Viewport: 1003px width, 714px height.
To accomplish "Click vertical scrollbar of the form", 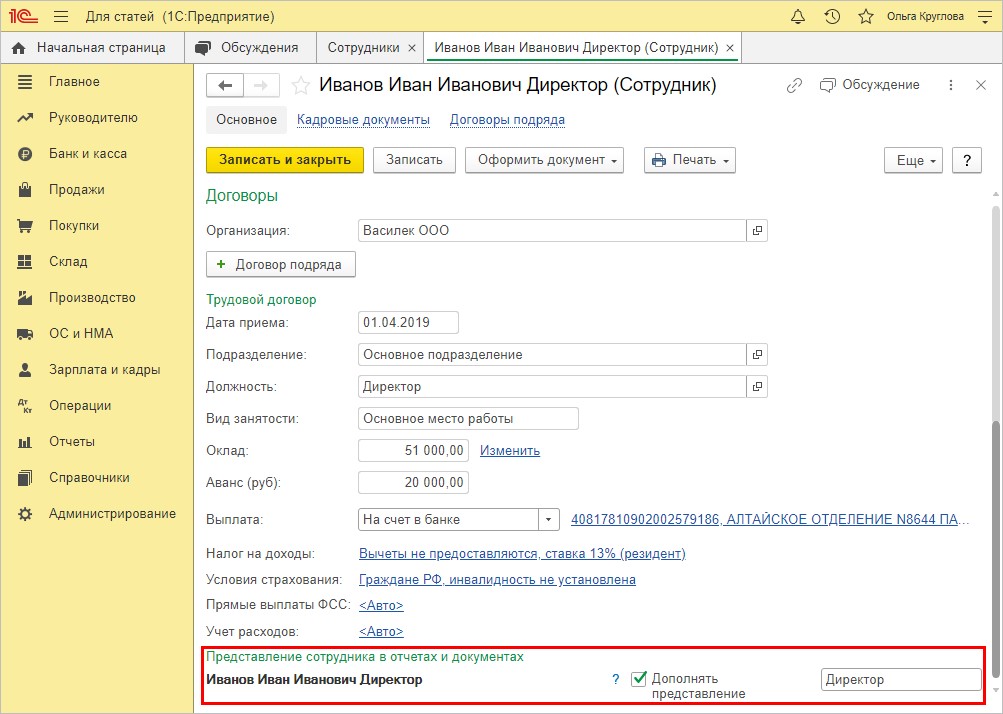I will pyautogui.click(x=996, y=443).
